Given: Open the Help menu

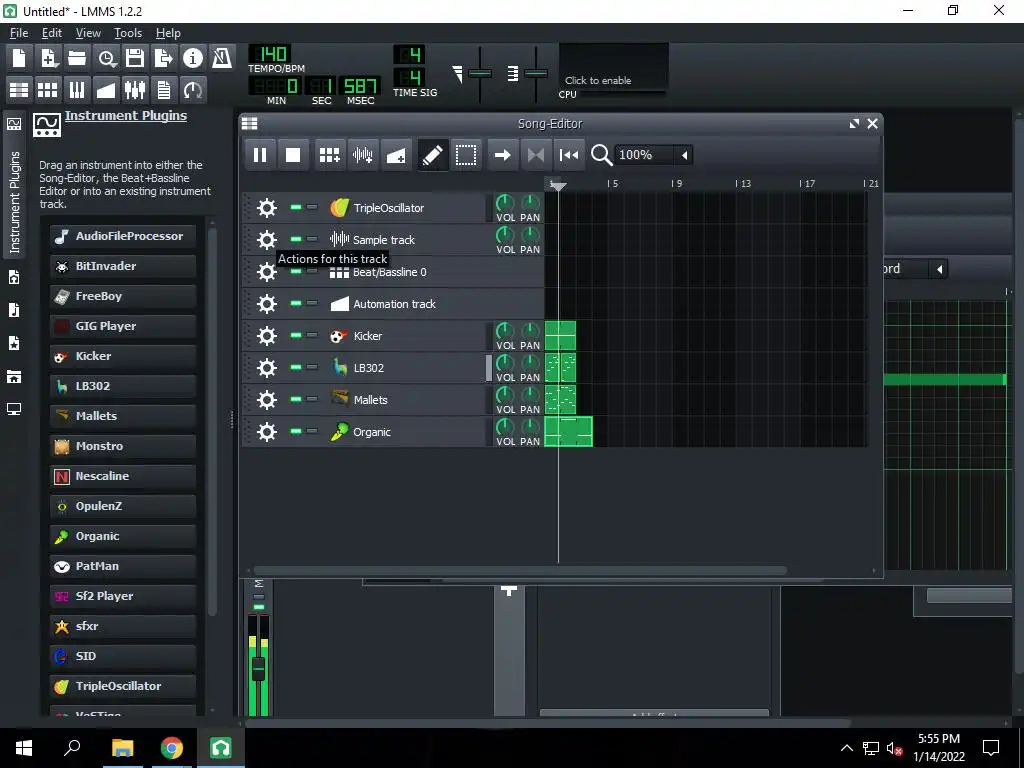Looking at the screenshot, I should tap(168, 33).
